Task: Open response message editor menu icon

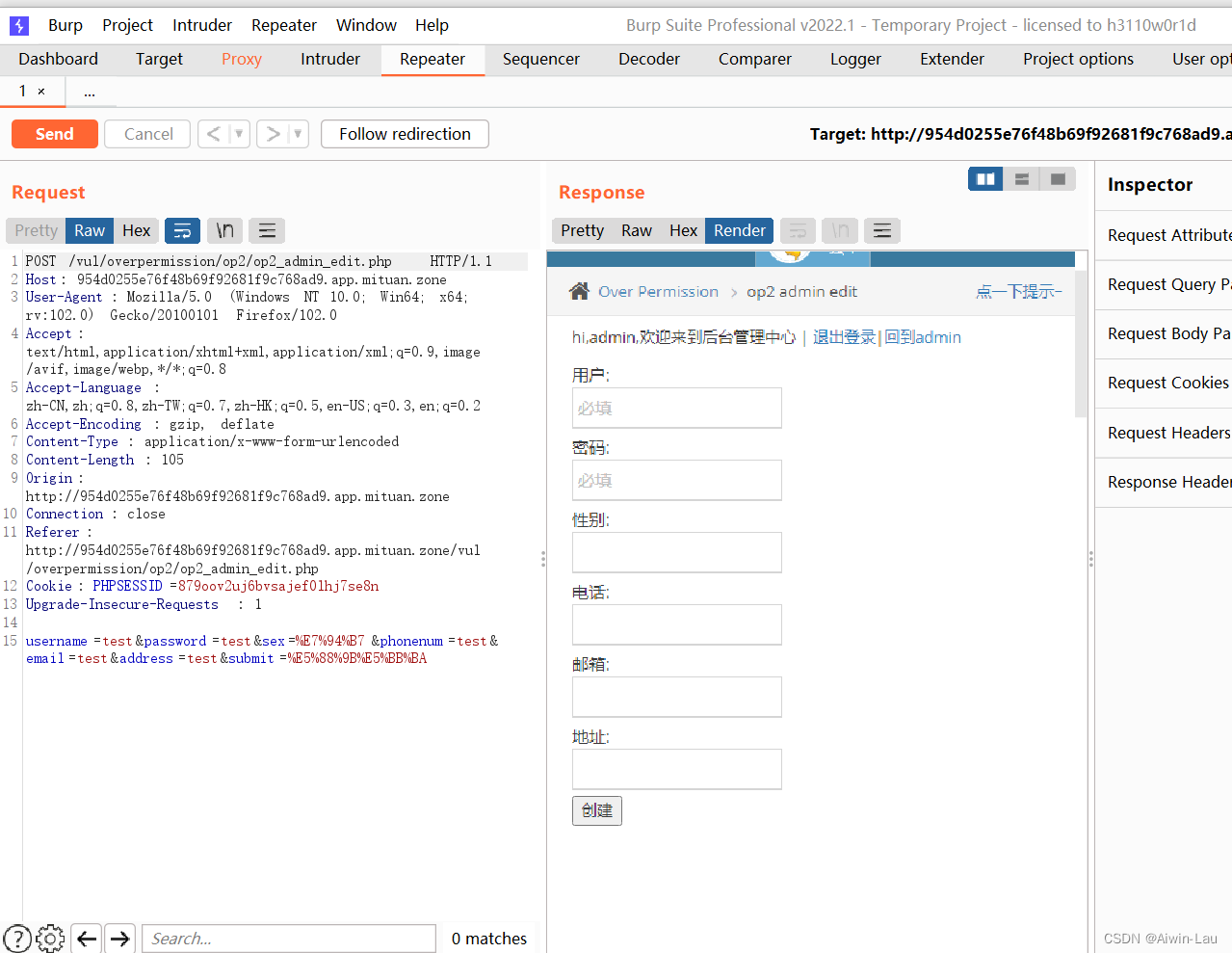Action: tap(882, 230)
